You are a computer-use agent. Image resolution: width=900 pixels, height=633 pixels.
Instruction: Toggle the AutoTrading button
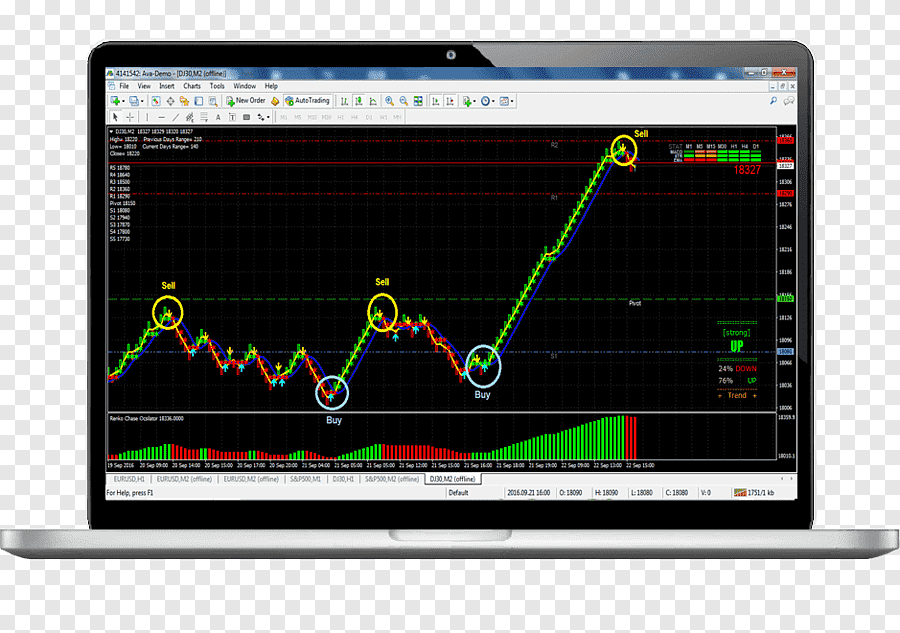[x=307, y=101]
